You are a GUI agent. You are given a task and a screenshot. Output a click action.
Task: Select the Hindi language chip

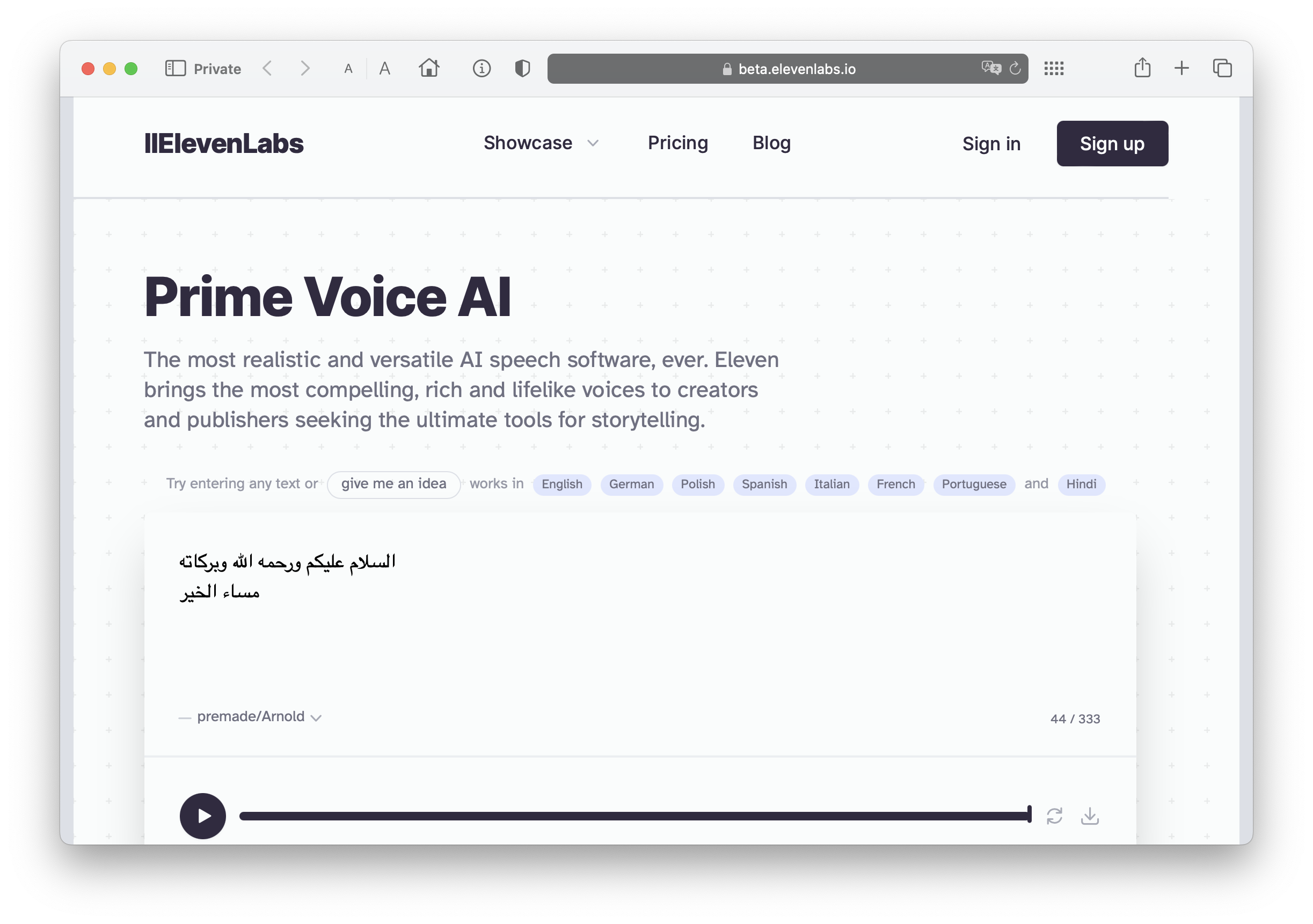coord(1081,485)
